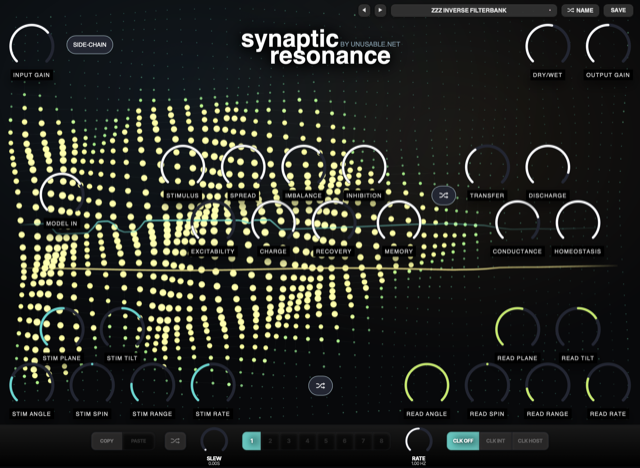This screenshot has width=640, height=468.
Task: Select snapshot slot 1
Action: coord(251,441)
